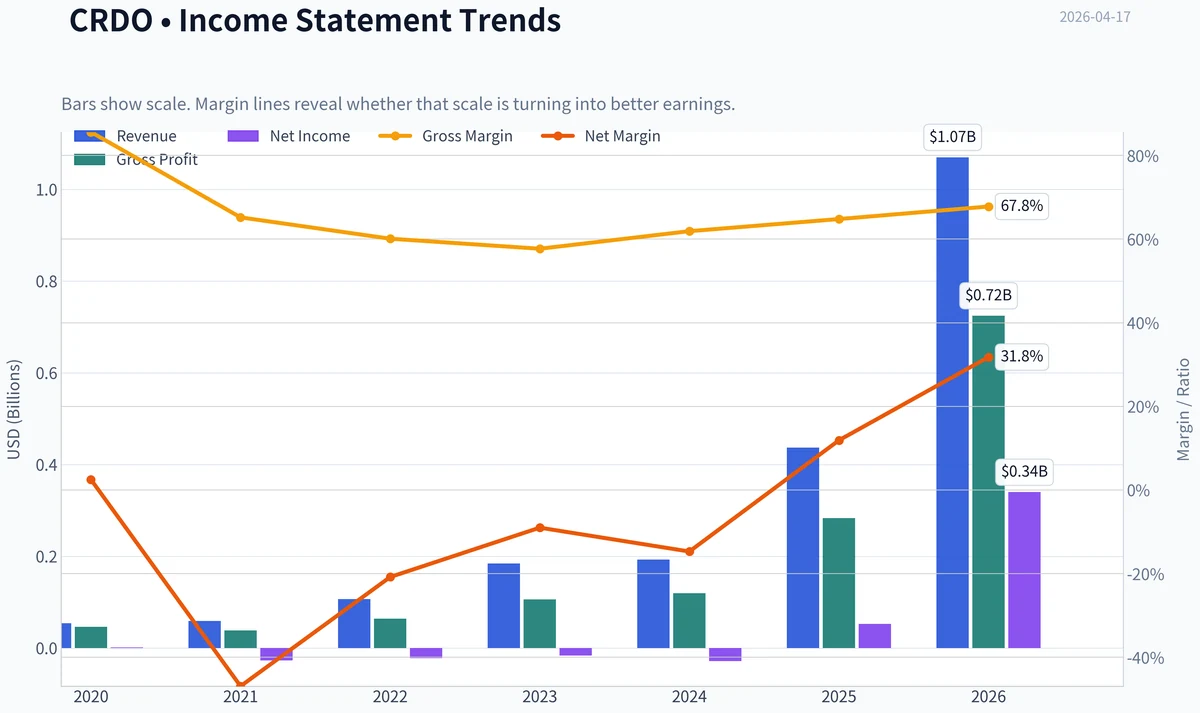The height and width of the screenshot is (713, 1200).
Task: Click the 0.2 left axis tick
Action: [46, 557]
